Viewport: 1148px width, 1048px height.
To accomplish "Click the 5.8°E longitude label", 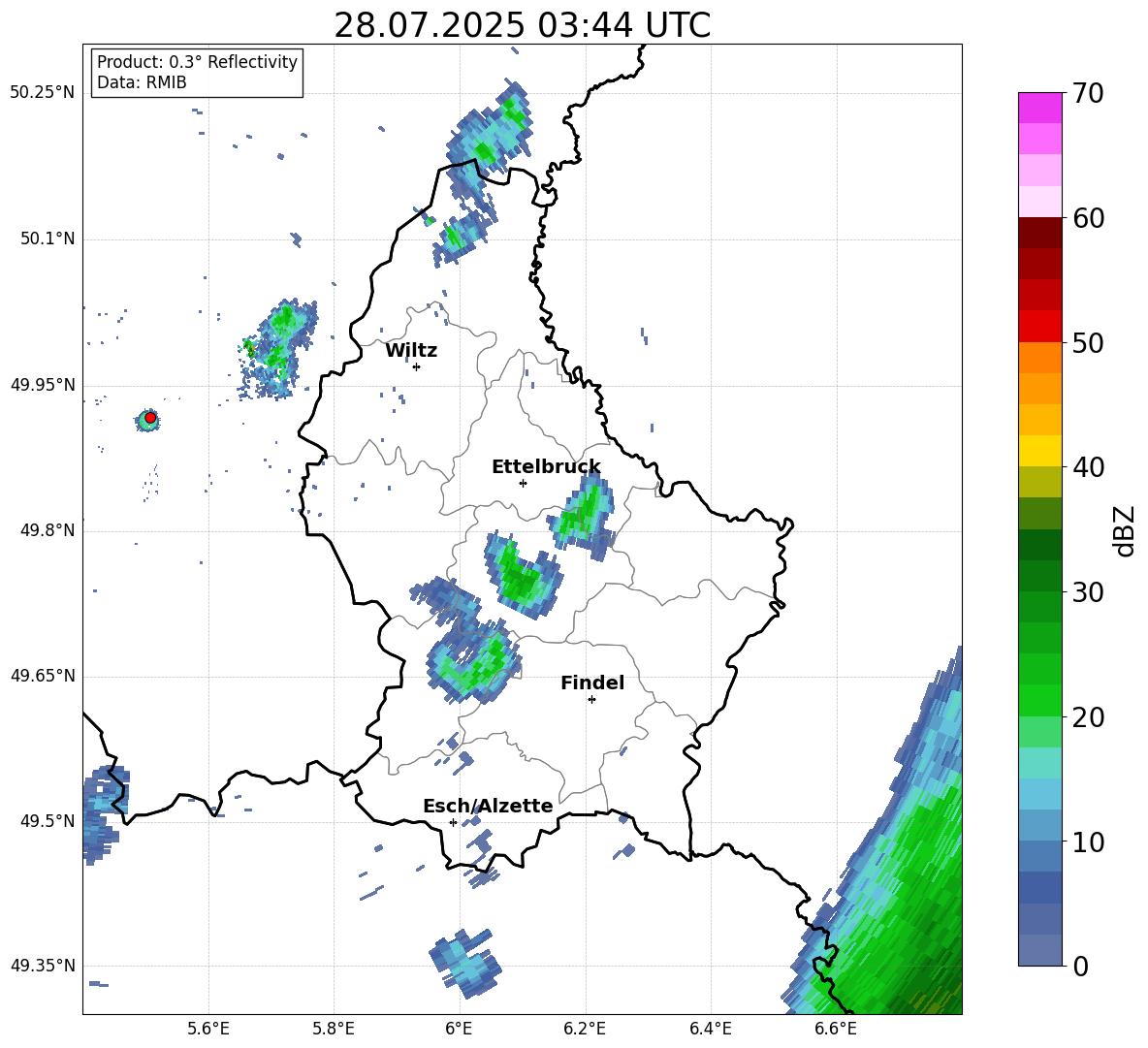I will 334,1029.
